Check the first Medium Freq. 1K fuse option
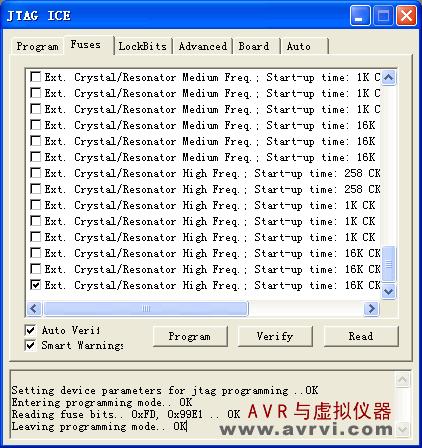 [x=35, y=77]
